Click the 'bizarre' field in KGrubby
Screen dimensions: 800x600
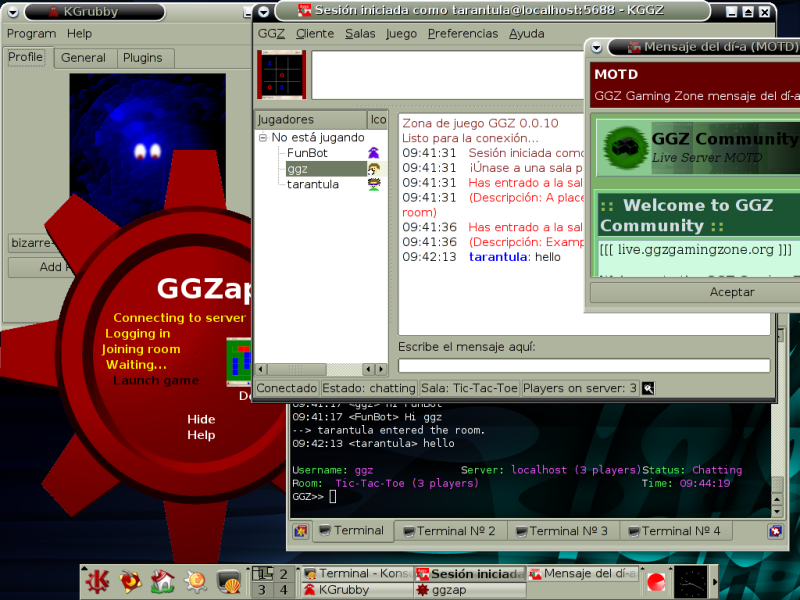coord(31,242)
